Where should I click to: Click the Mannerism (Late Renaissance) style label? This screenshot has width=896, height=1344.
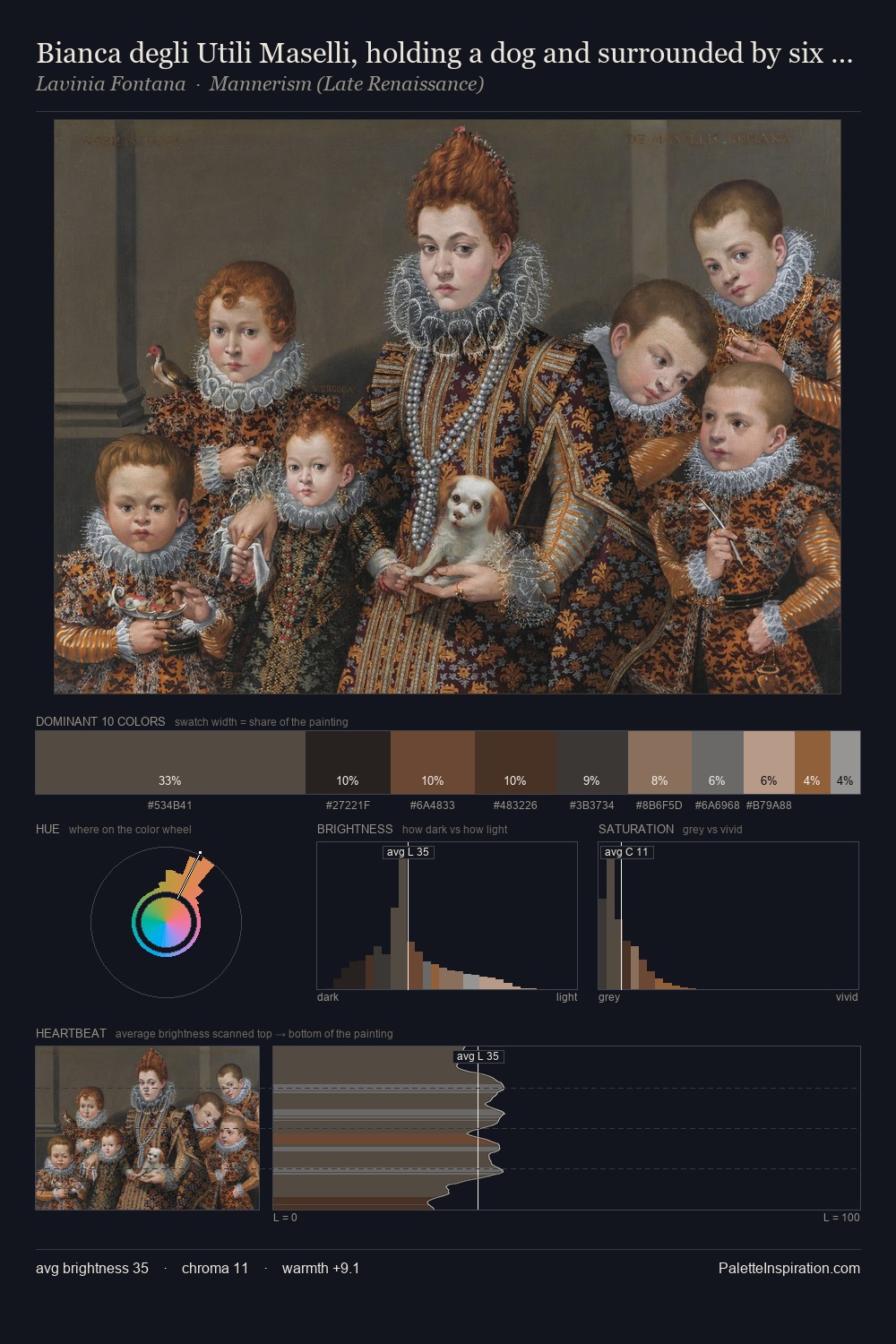[346, 84]
